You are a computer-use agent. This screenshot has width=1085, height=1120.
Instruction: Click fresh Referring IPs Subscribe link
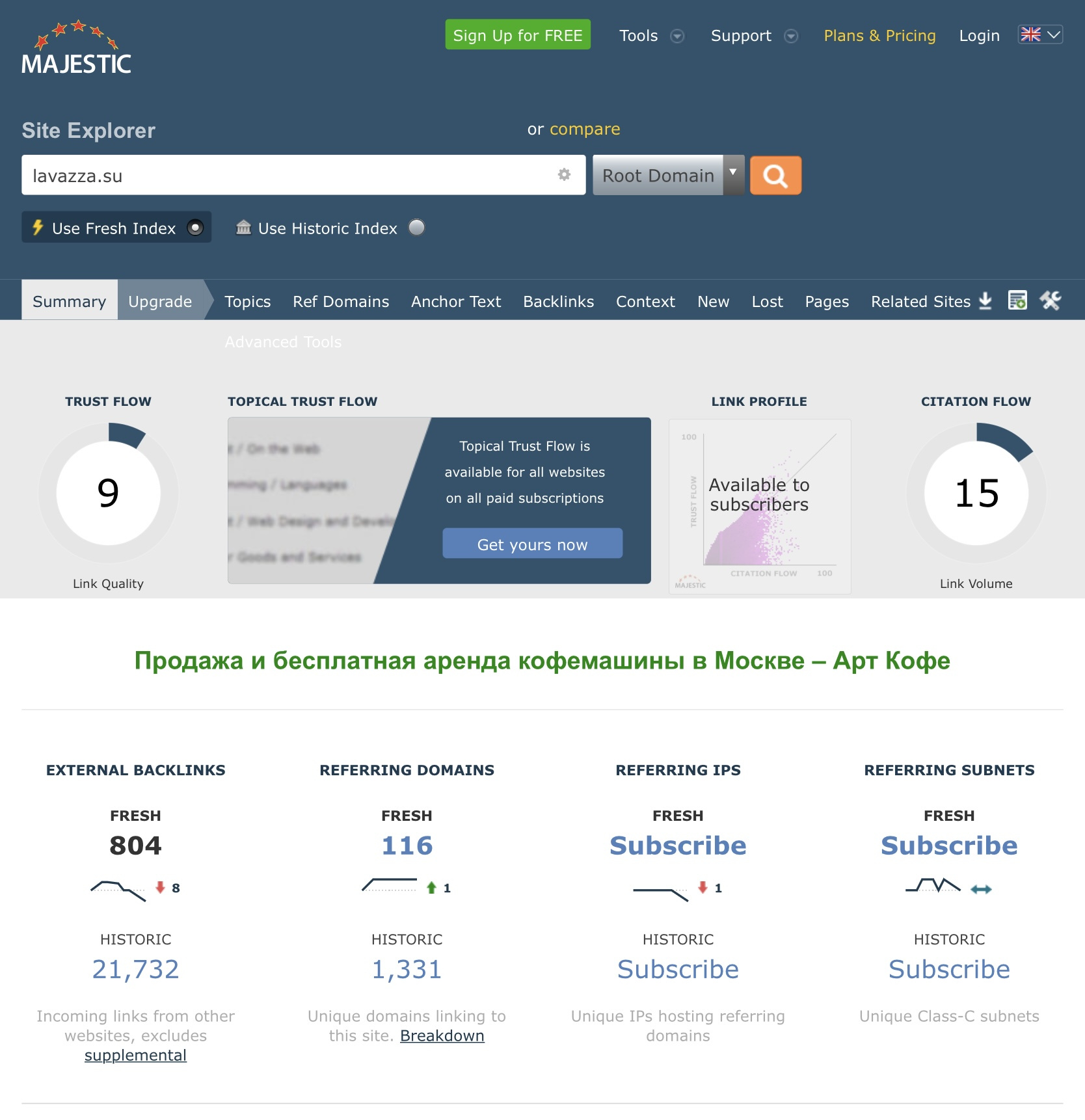pyautogui.click(x=678, y=845)
